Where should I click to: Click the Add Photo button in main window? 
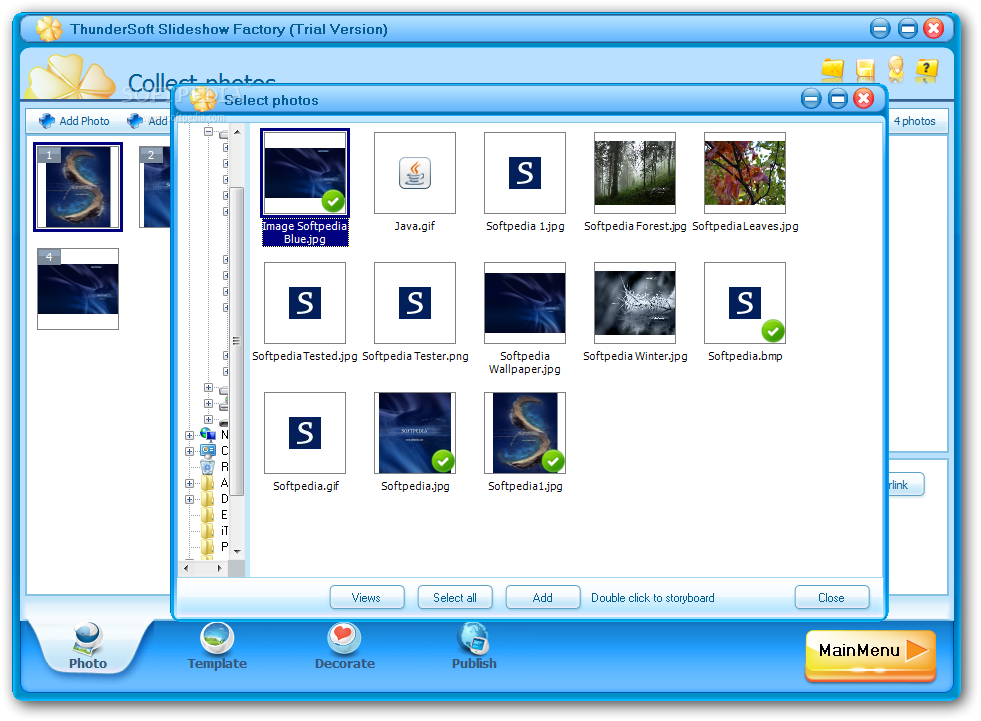tap(74, 121)
